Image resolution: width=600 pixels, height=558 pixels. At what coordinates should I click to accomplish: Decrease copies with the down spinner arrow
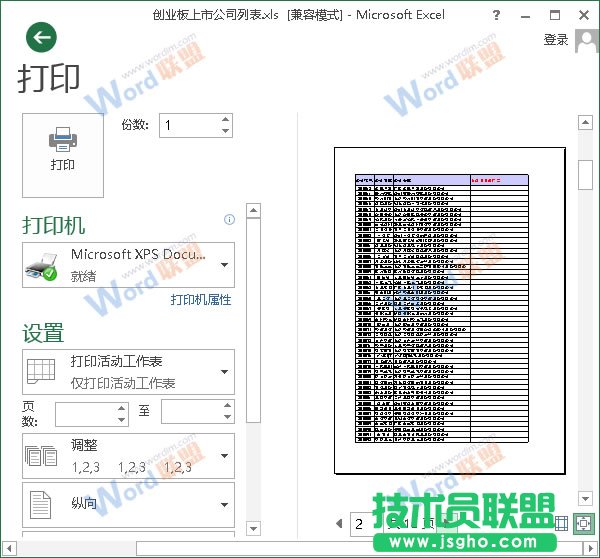[225, 131]
